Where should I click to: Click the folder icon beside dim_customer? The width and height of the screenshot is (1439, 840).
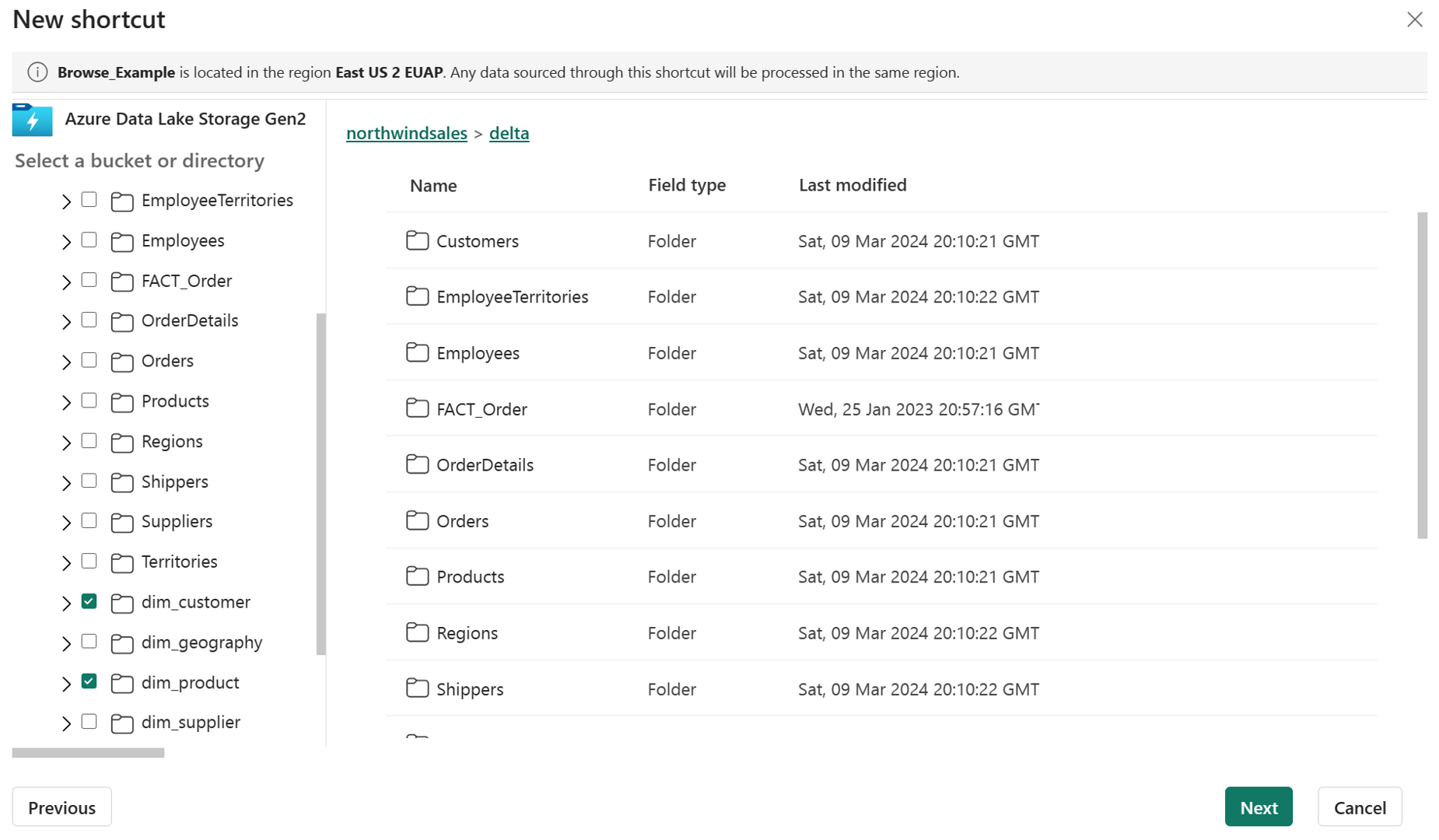tap(122, 602)
